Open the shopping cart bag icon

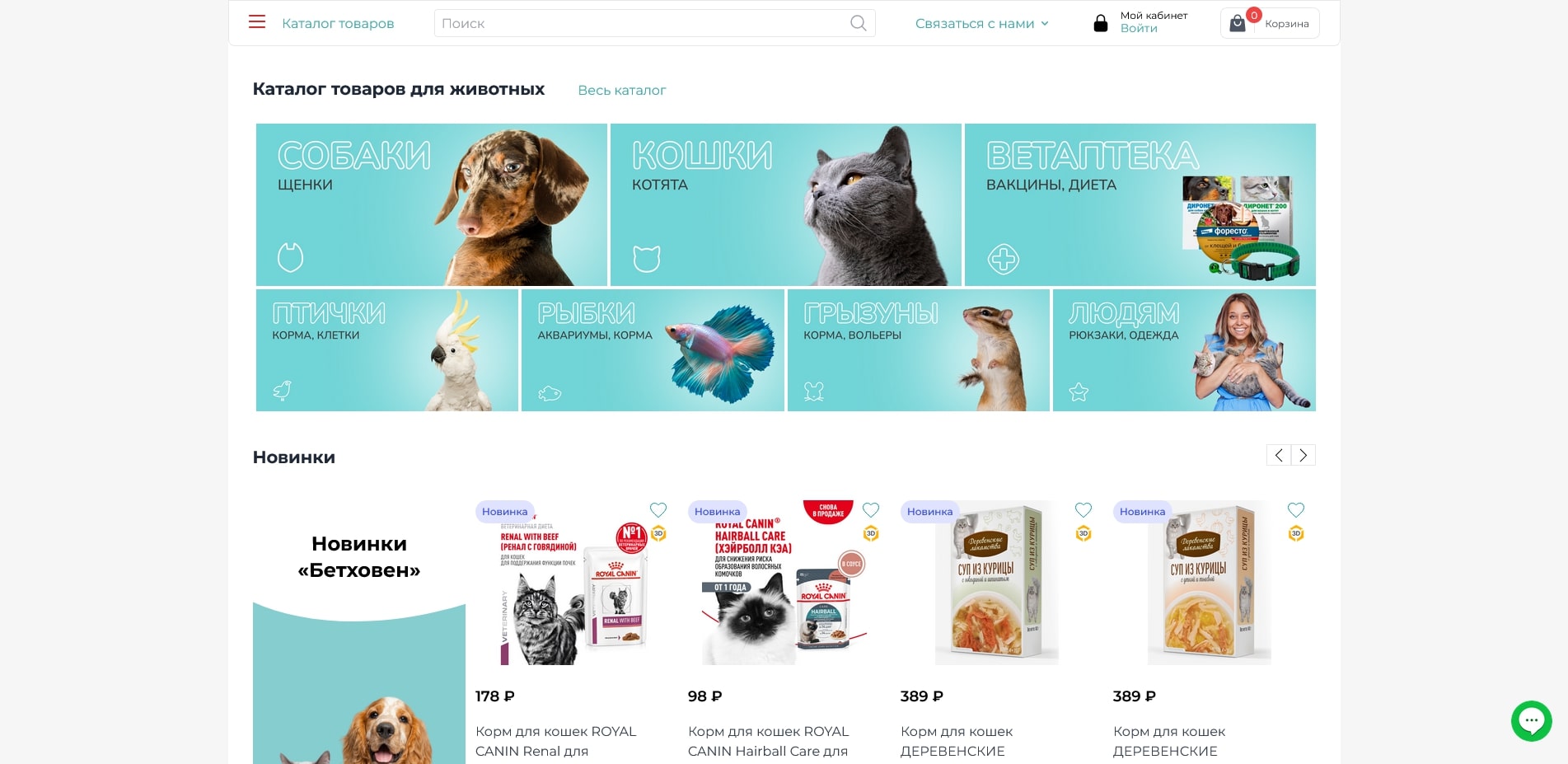click(1238, 24)
